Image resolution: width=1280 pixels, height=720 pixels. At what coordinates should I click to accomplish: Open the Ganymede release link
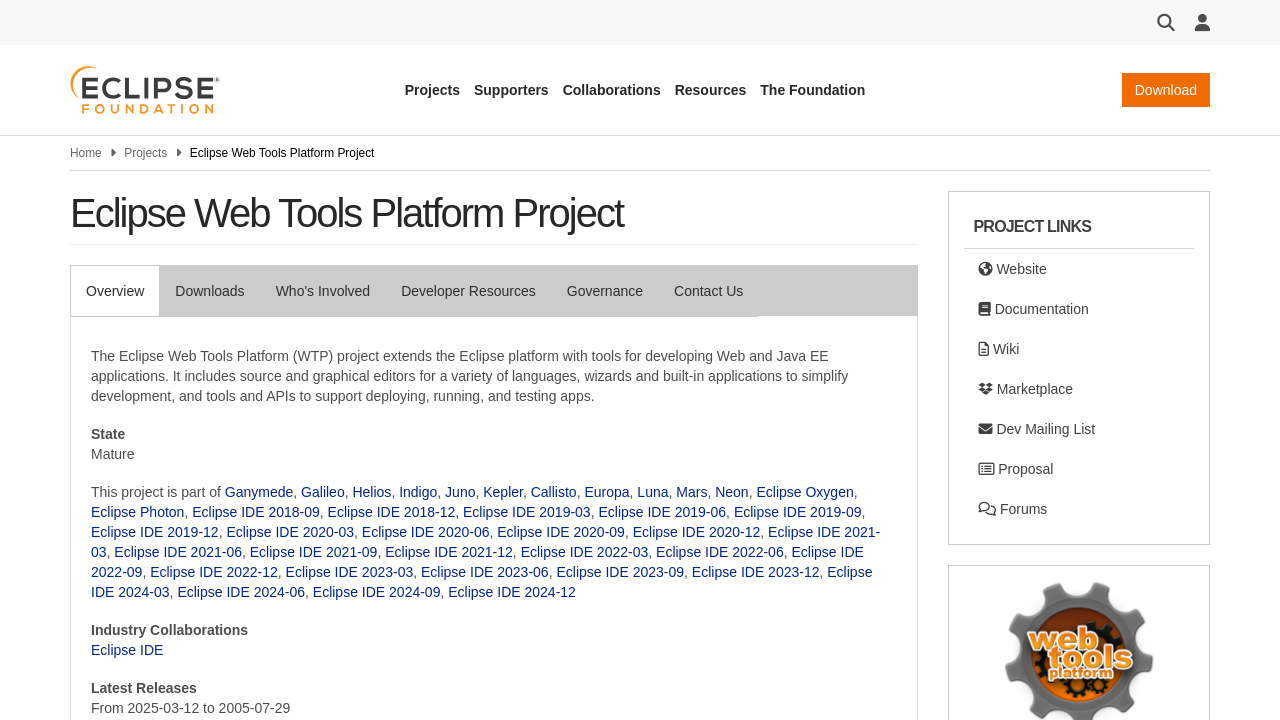259,492
